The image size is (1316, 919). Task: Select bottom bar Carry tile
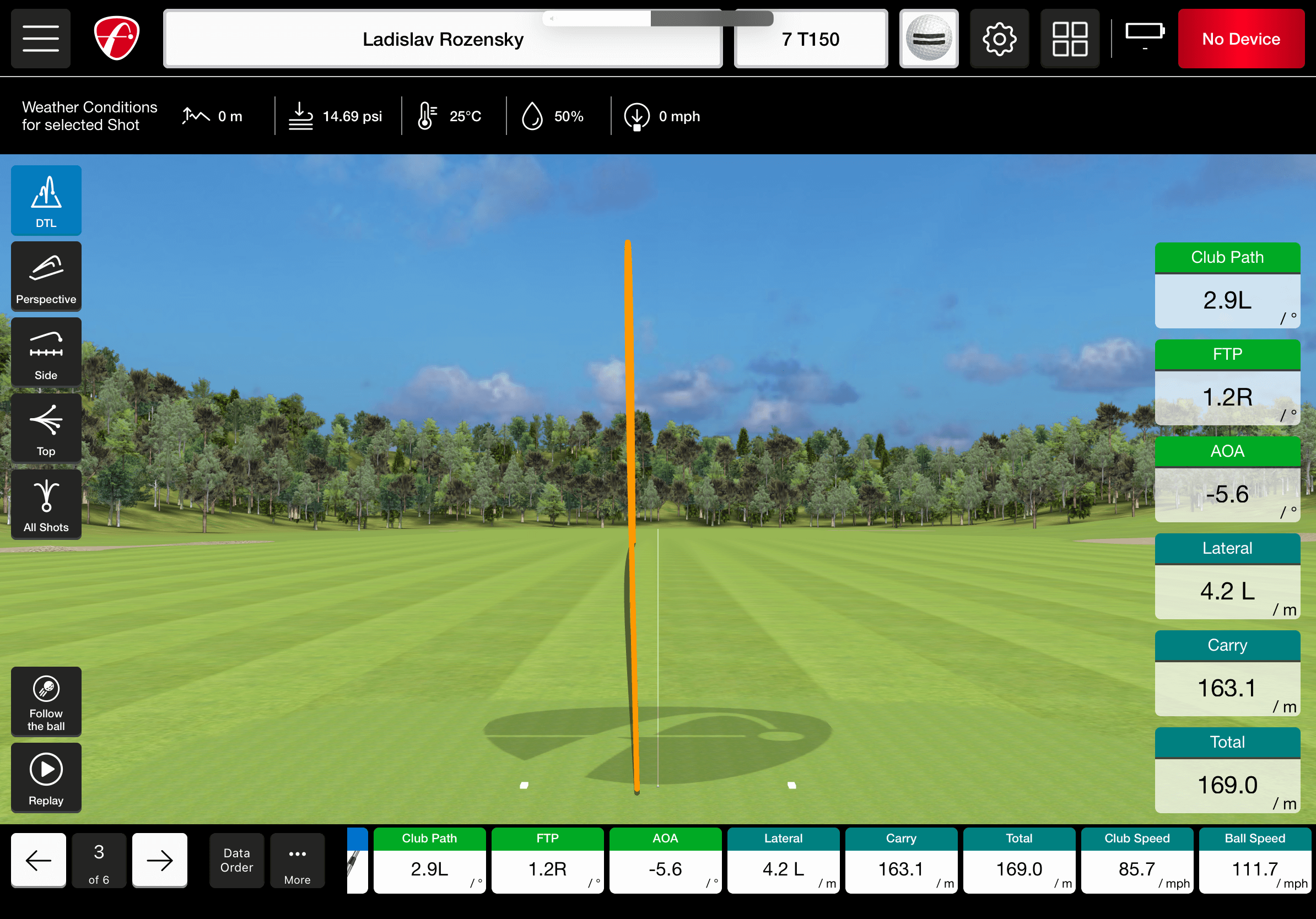click(901, 860)
